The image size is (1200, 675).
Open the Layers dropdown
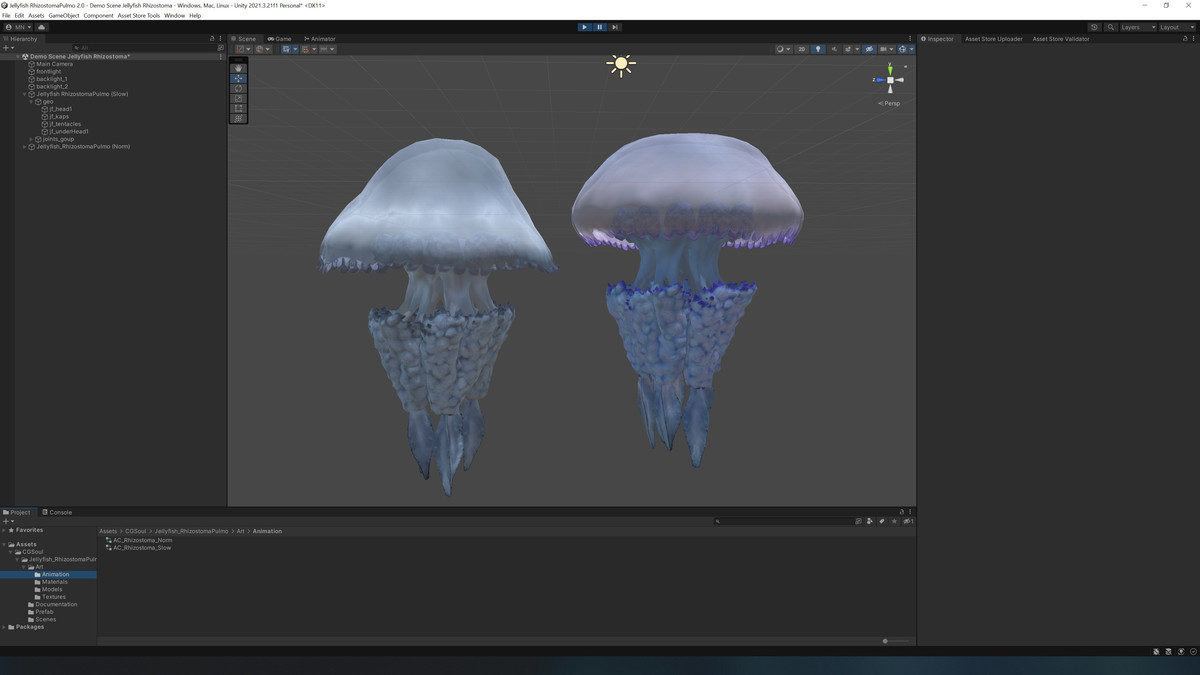point(1137,27)
